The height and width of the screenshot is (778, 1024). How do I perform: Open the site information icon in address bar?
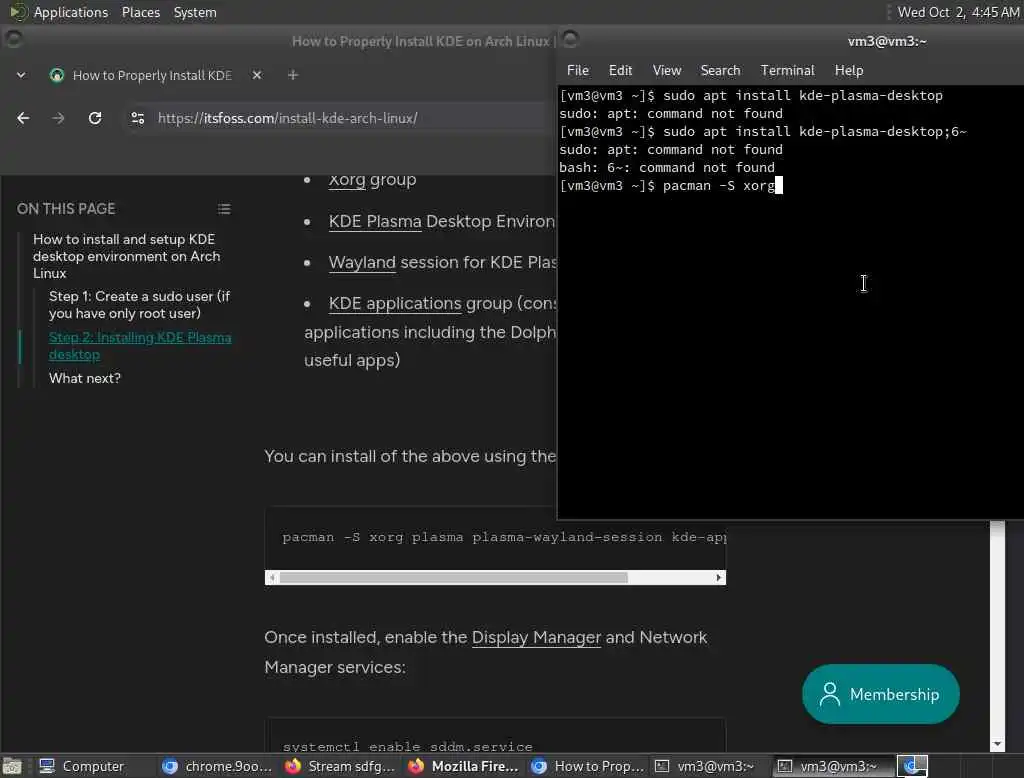[138, 118]
